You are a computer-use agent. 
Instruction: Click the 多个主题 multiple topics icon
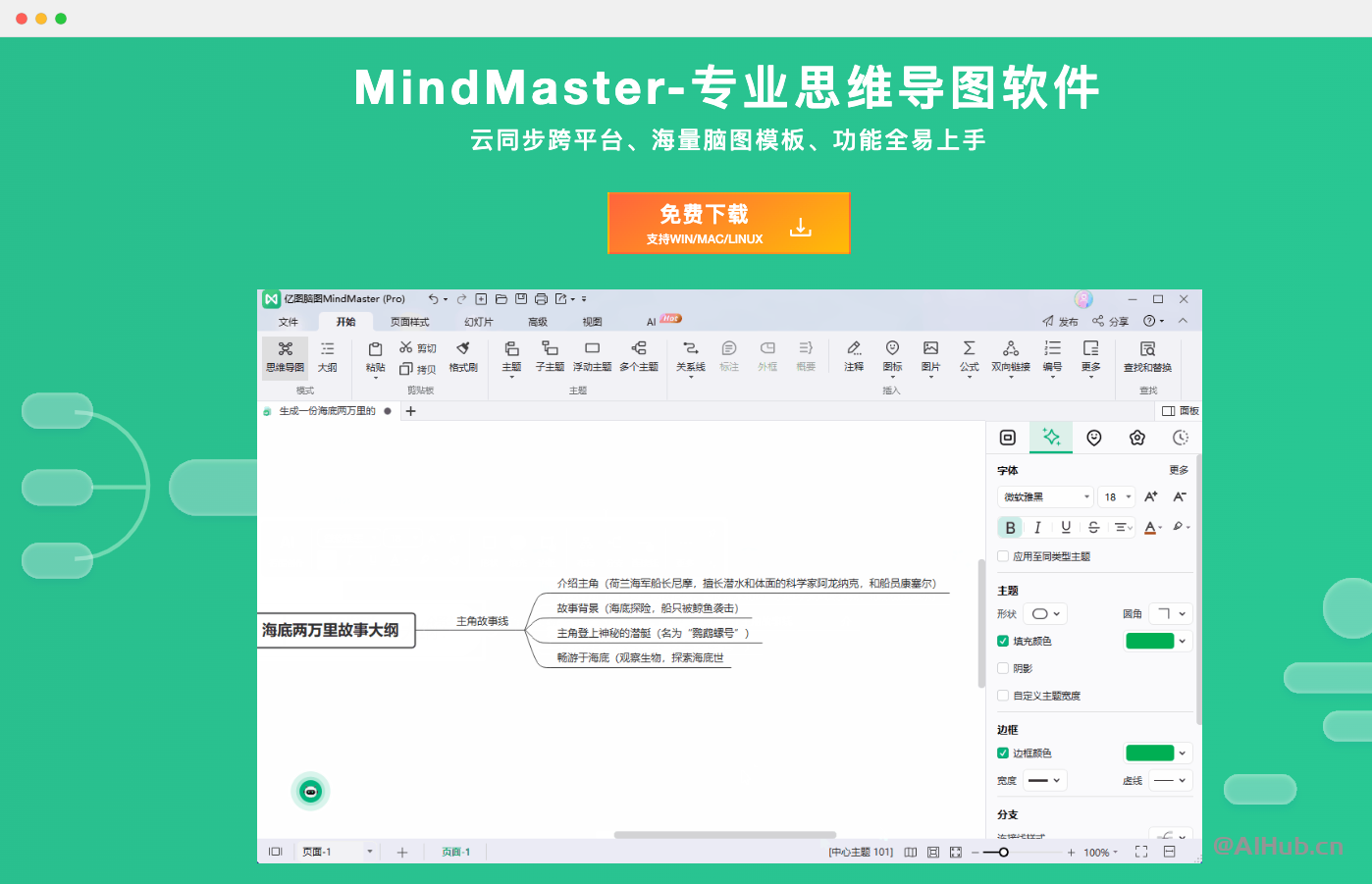coord(639,356)
